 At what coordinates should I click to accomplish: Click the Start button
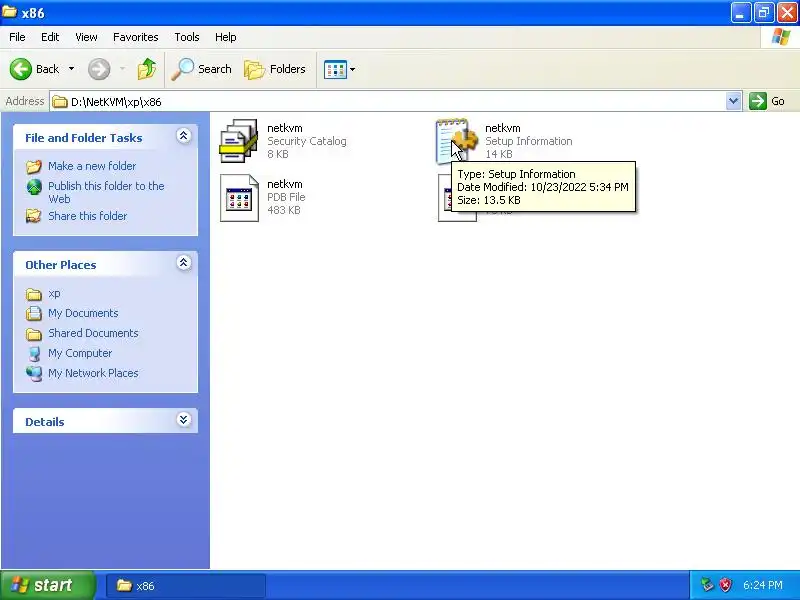coord(47,585)
